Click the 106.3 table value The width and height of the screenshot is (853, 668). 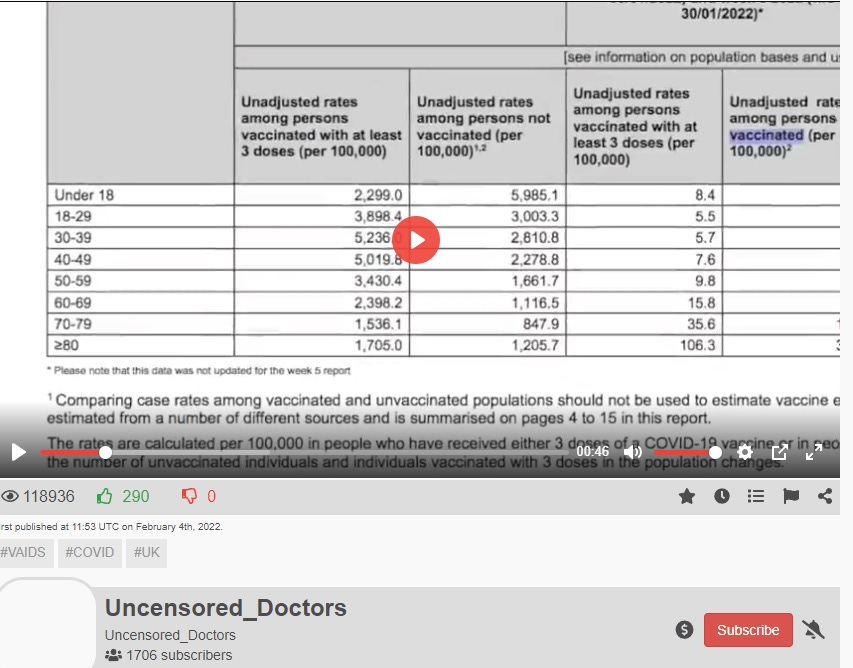(697, 345)
